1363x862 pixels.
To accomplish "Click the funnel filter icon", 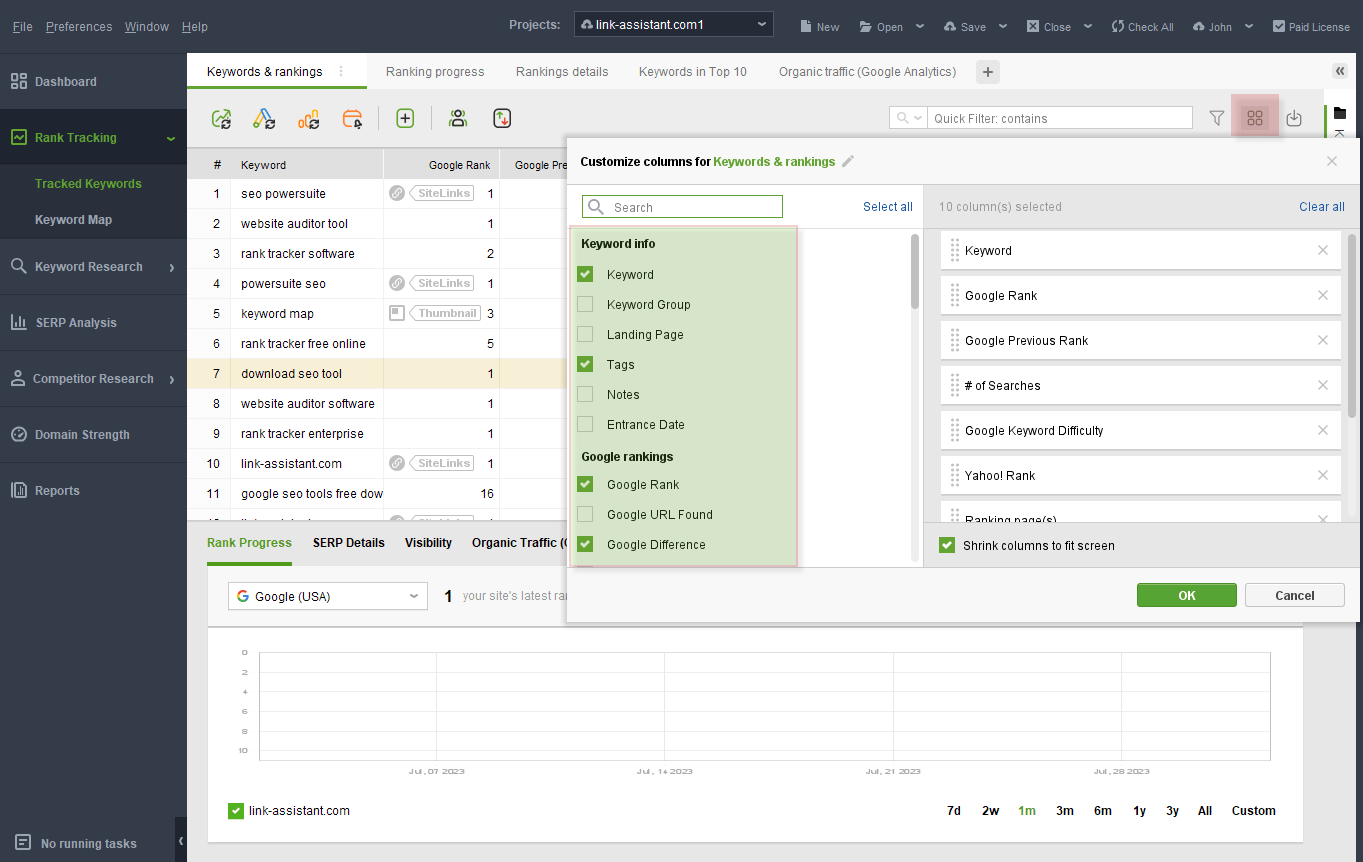I will click(x=1217, y=118).
